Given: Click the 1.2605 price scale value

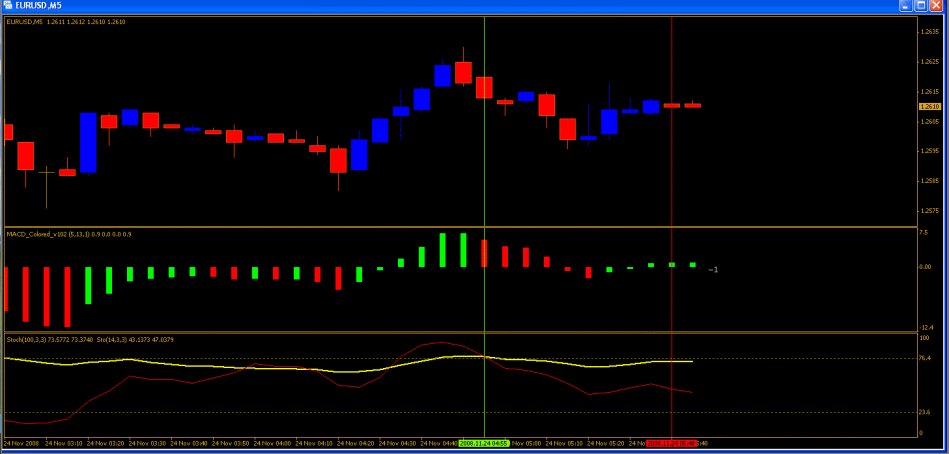Looking at the screenshot, I should coord(930,121).
